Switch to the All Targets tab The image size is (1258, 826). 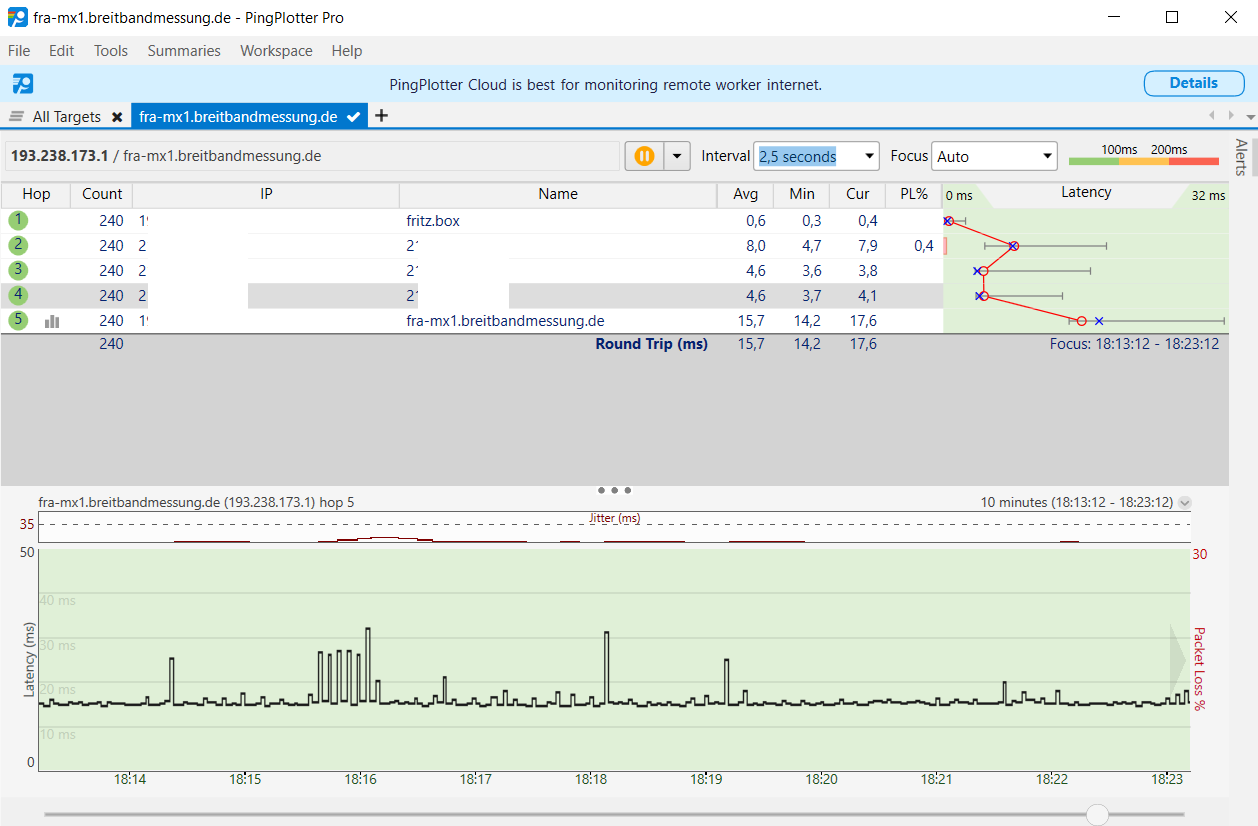[67, 117]
